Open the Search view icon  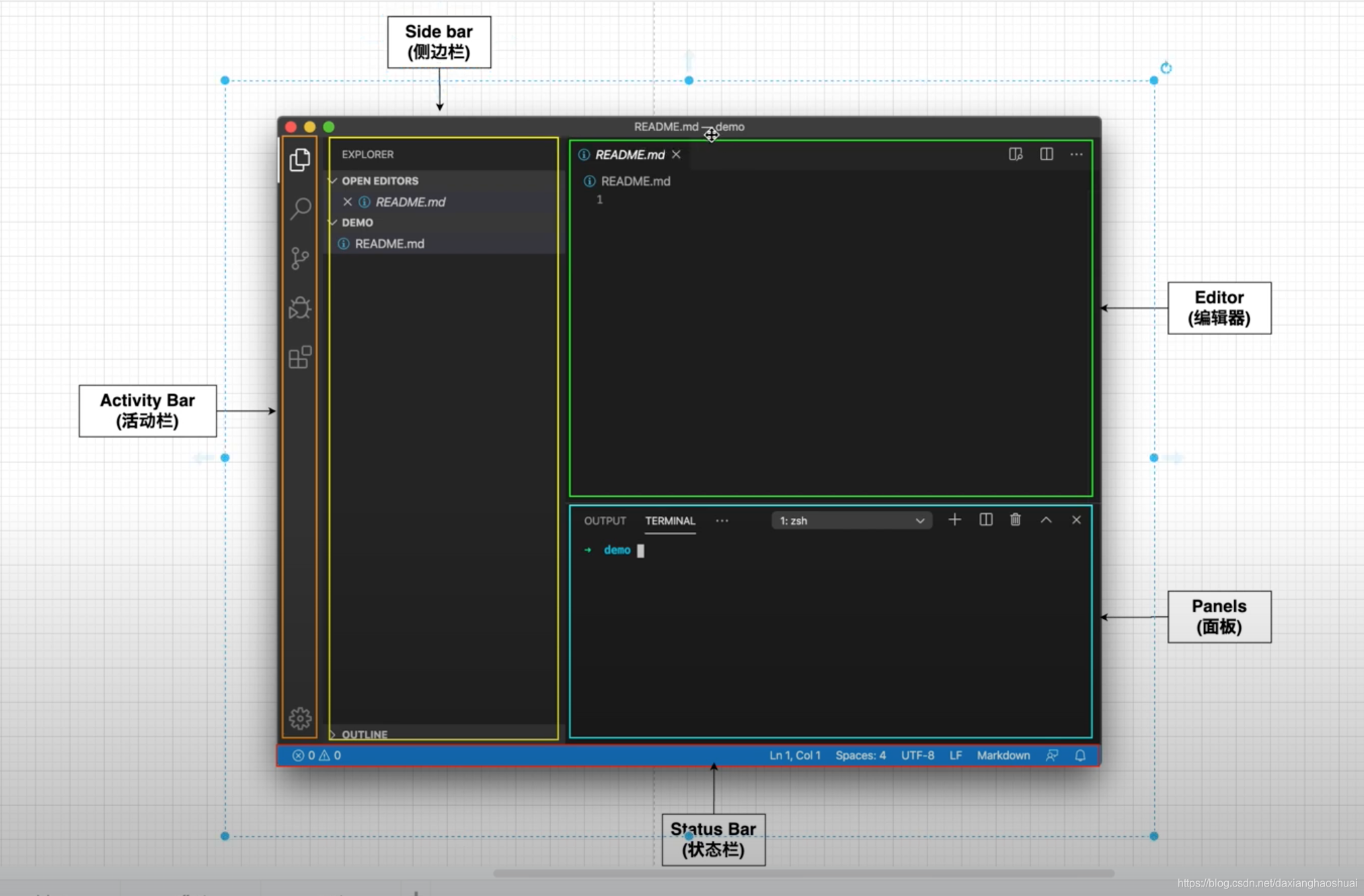[300, 209]
